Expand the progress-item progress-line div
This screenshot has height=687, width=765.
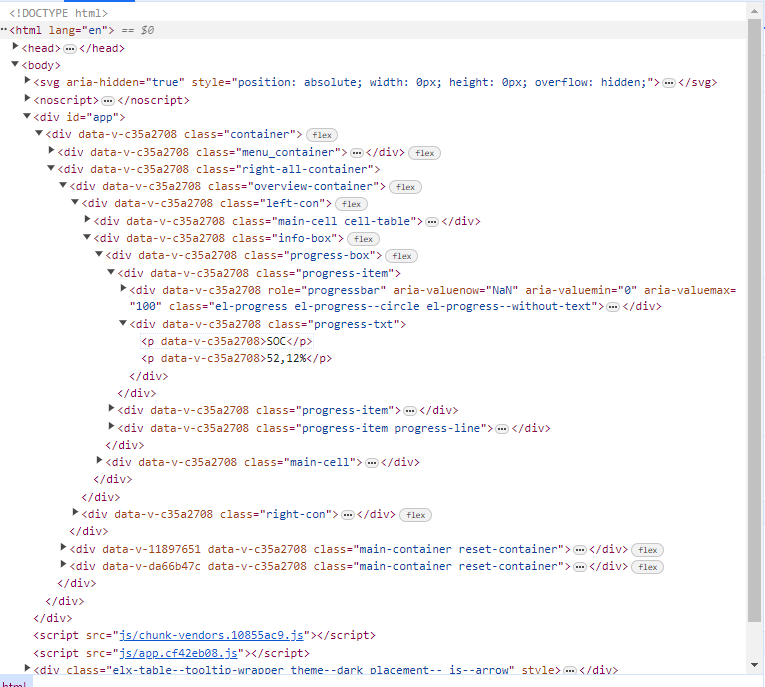pos(111,426)
